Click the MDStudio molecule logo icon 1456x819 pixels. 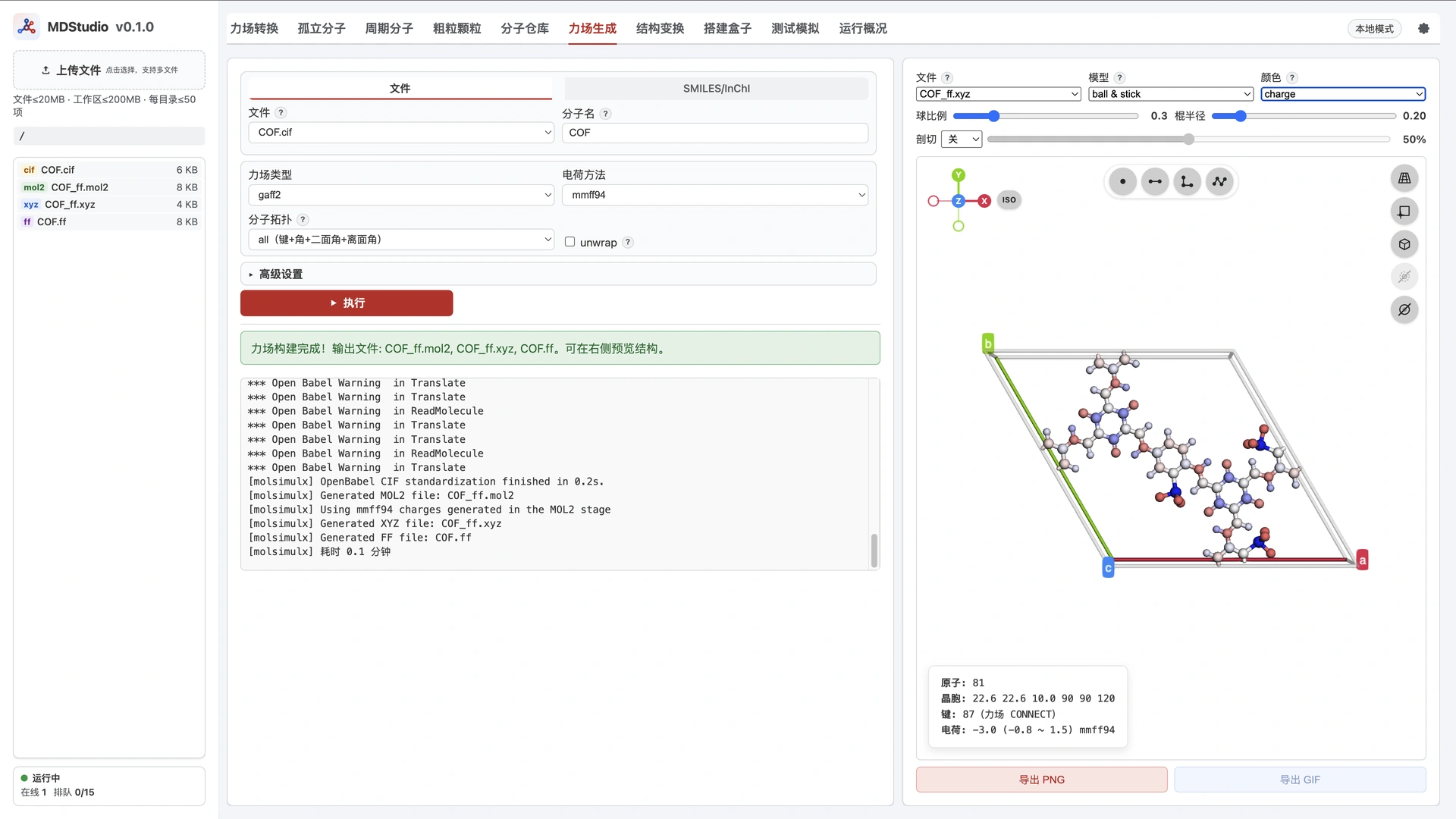pos(27,27)
